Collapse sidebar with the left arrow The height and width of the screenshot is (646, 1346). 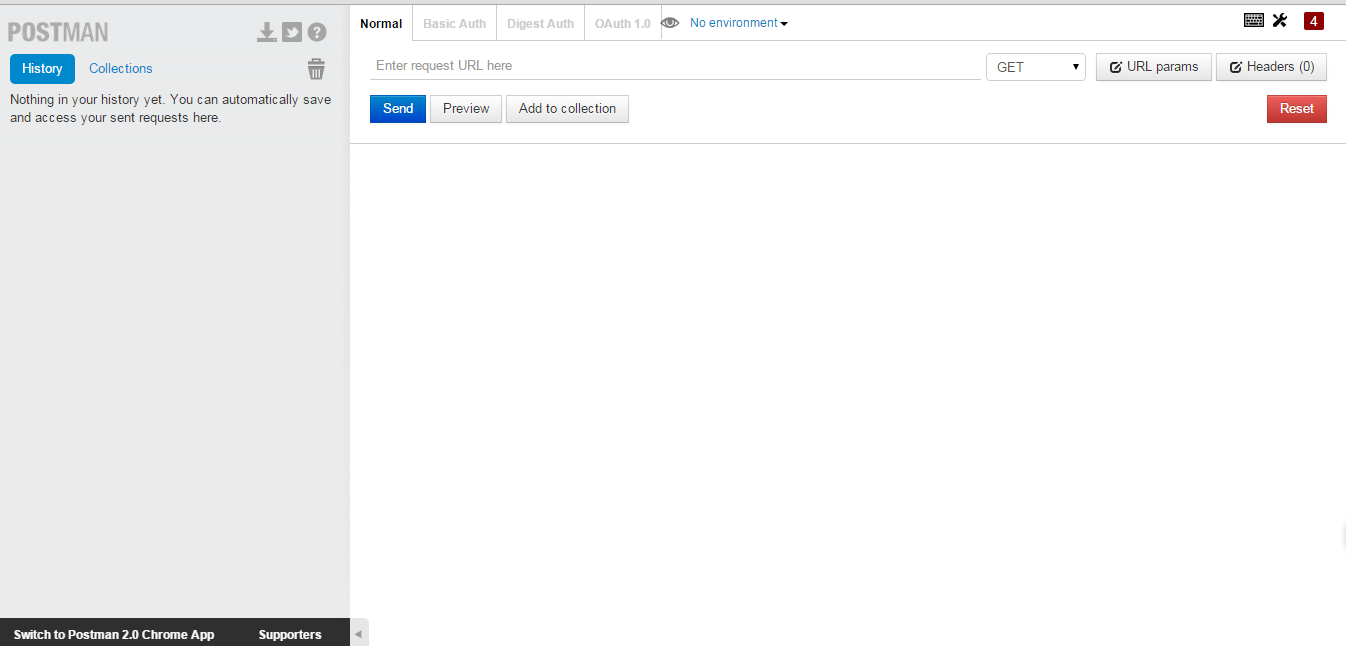(x=359, y=634)
